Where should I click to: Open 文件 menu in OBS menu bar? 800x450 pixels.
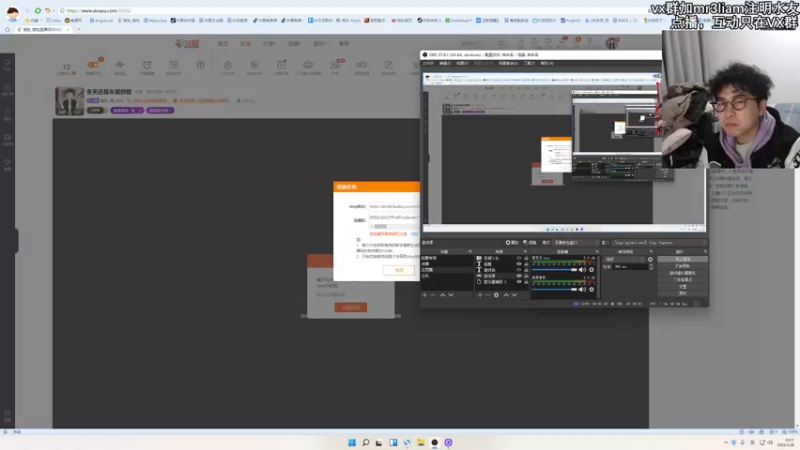[x=428, y=63]
